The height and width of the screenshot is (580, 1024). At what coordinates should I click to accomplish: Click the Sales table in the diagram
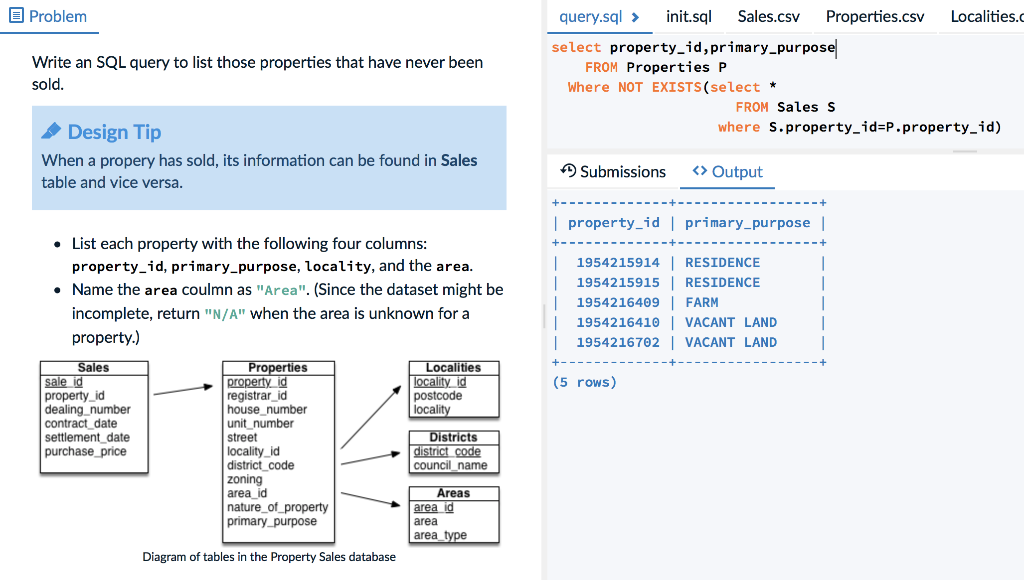[94, 415]
